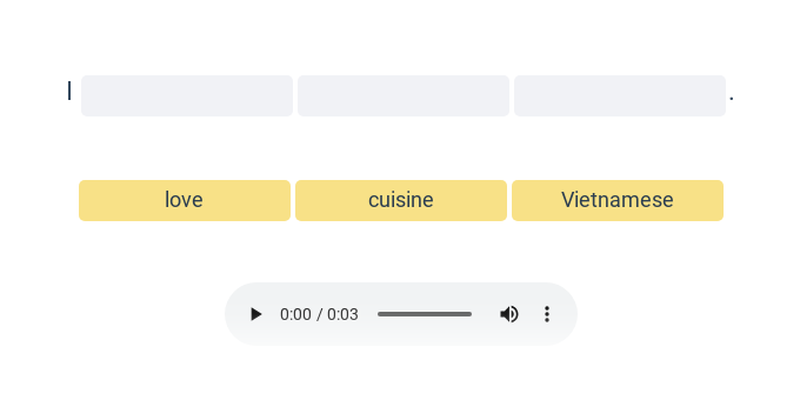This screenshot has height=400, width=800.
Task: Play the audio clip
Action: coord(256,314)
